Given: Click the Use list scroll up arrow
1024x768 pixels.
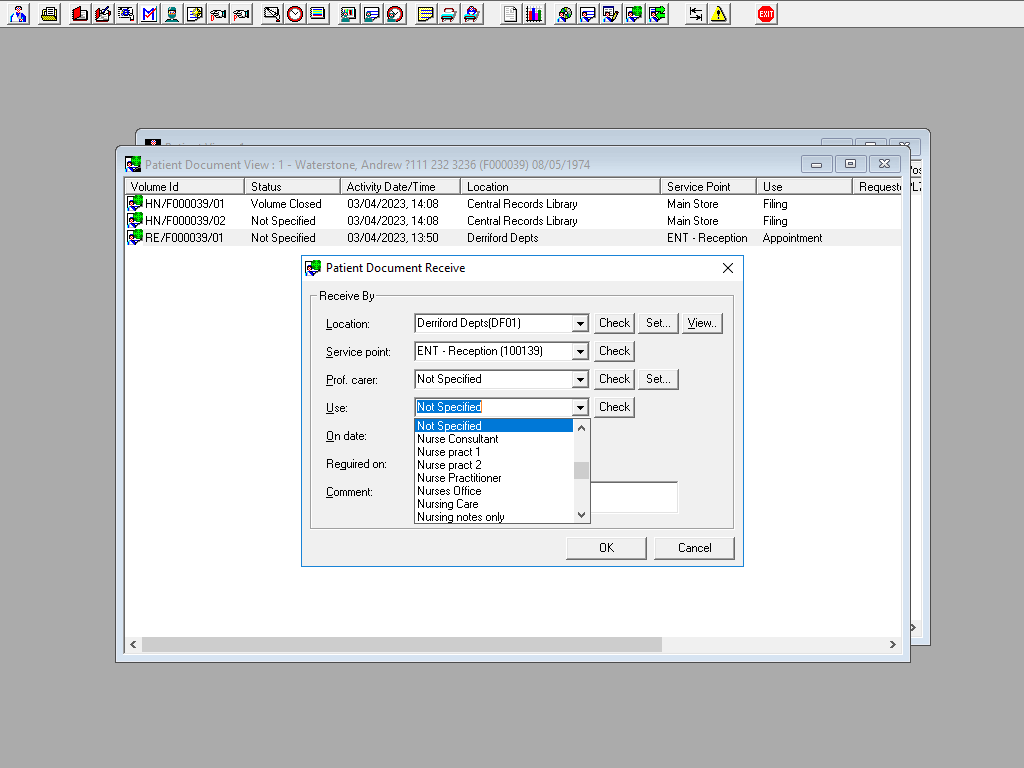Looking at the screenshot, I should pyautogui.click(x=581, y=428).
